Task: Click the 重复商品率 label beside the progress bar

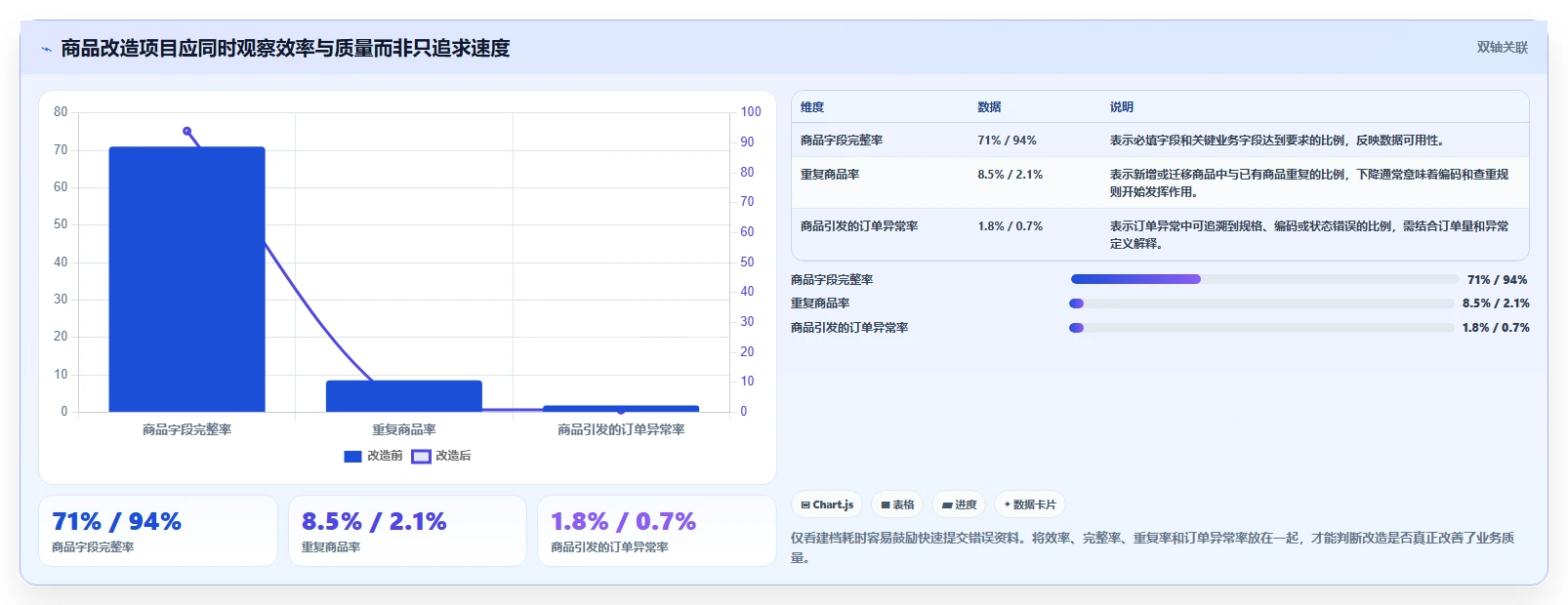Action: (820, 303)
